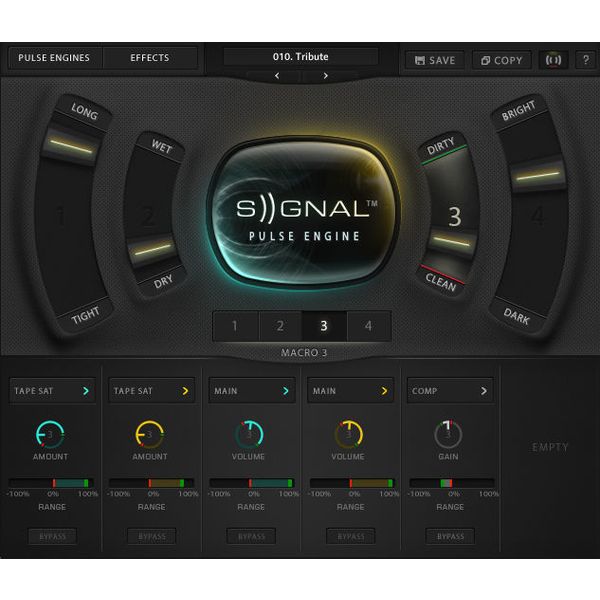Click the TIGHT label on macro 1
This screenshot has width=600, height=600.
point(86,315)
